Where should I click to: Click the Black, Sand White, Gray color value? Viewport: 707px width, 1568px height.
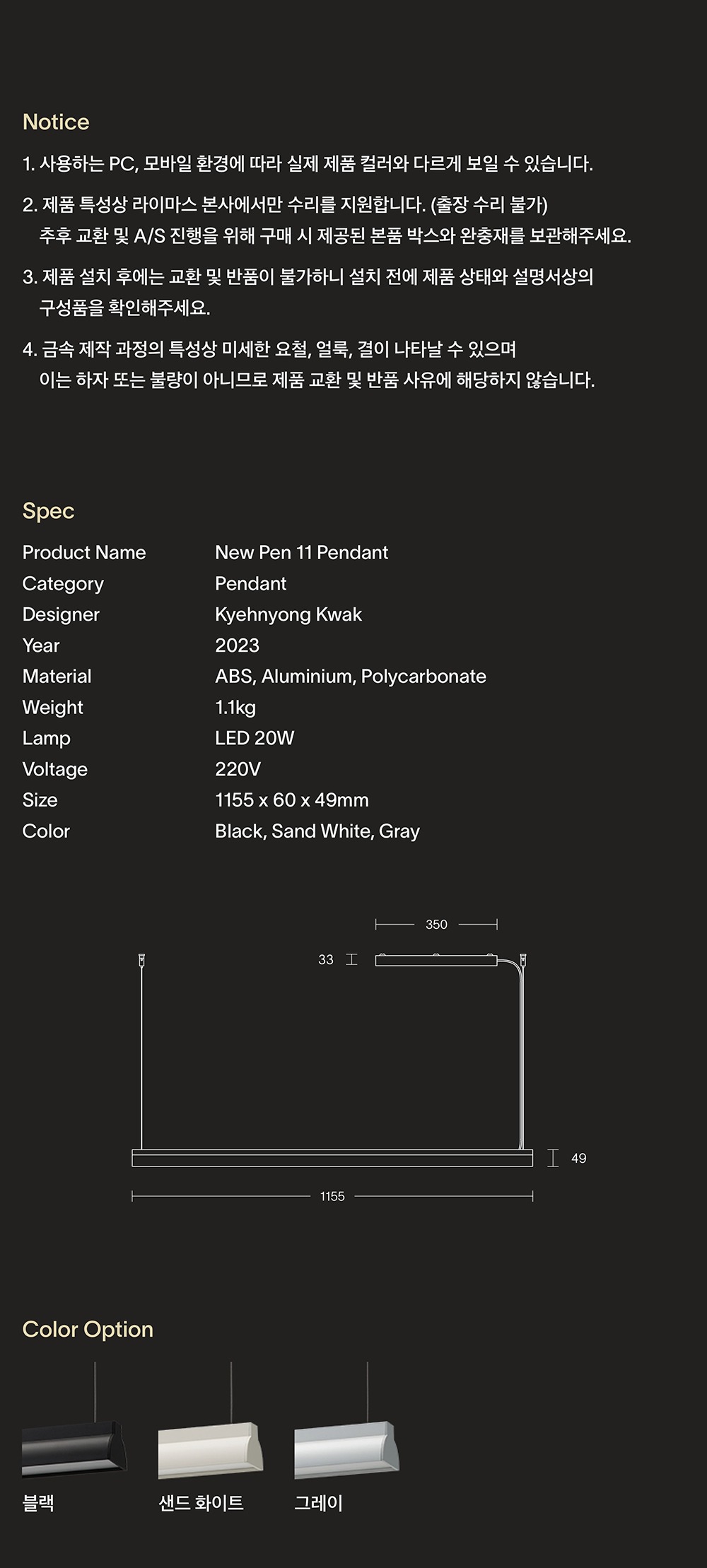coord(317,831)
